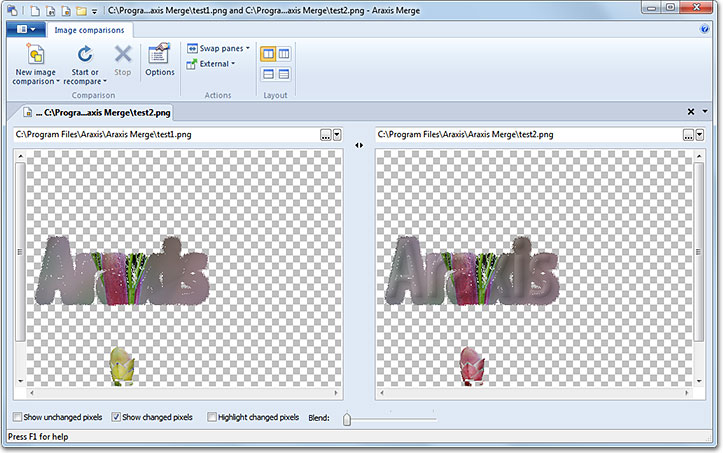Viewport: 723px width, 453px height.
Task: Click right pane horizontal scrollbar
Action: tap(534, 393)
